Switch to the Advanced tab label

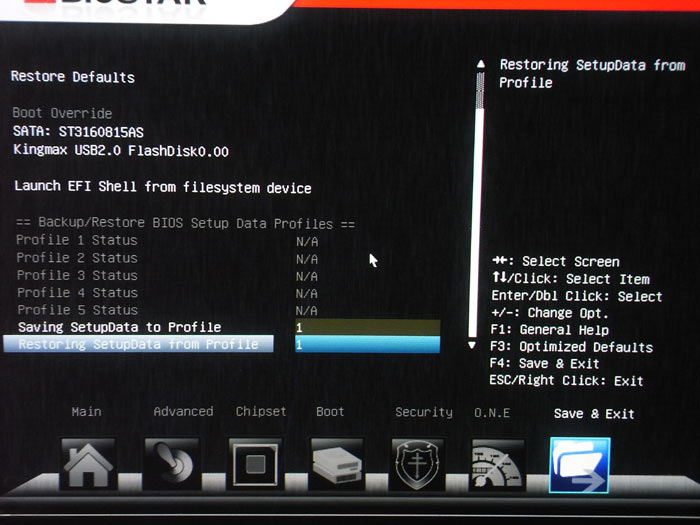183,411
